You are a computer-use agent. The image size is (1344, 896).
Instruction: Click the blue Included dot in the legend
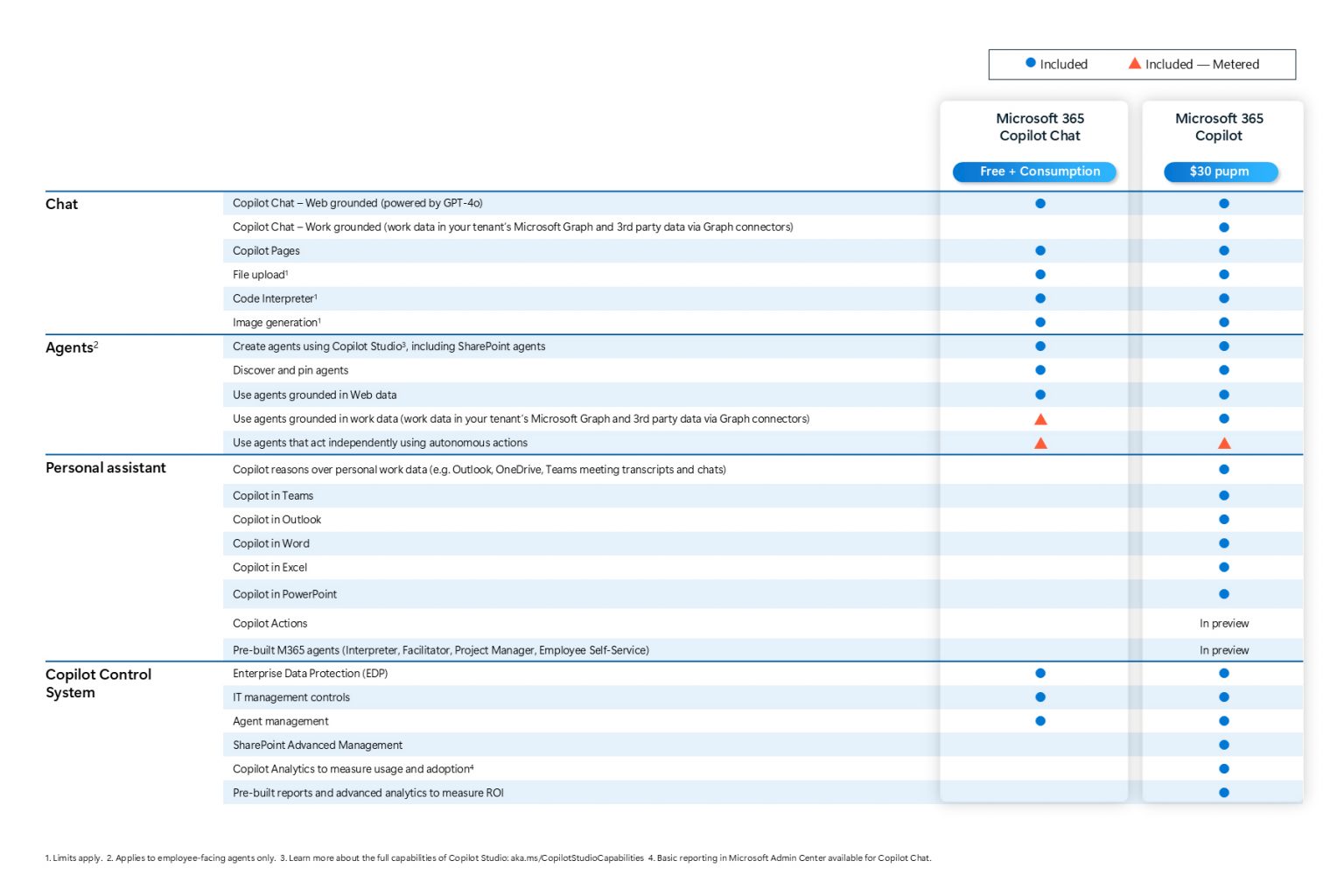pos(1031,63)
